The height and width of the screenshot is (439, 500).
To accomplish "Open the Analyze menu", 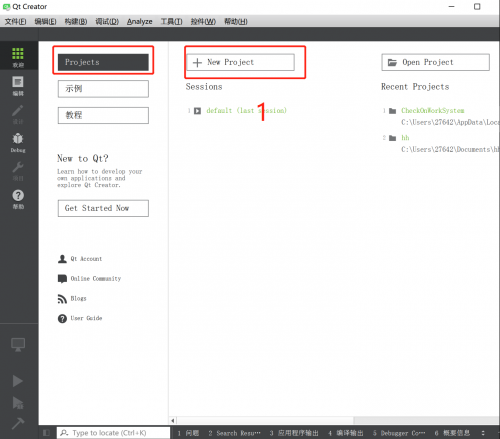I will click(139, 22).
